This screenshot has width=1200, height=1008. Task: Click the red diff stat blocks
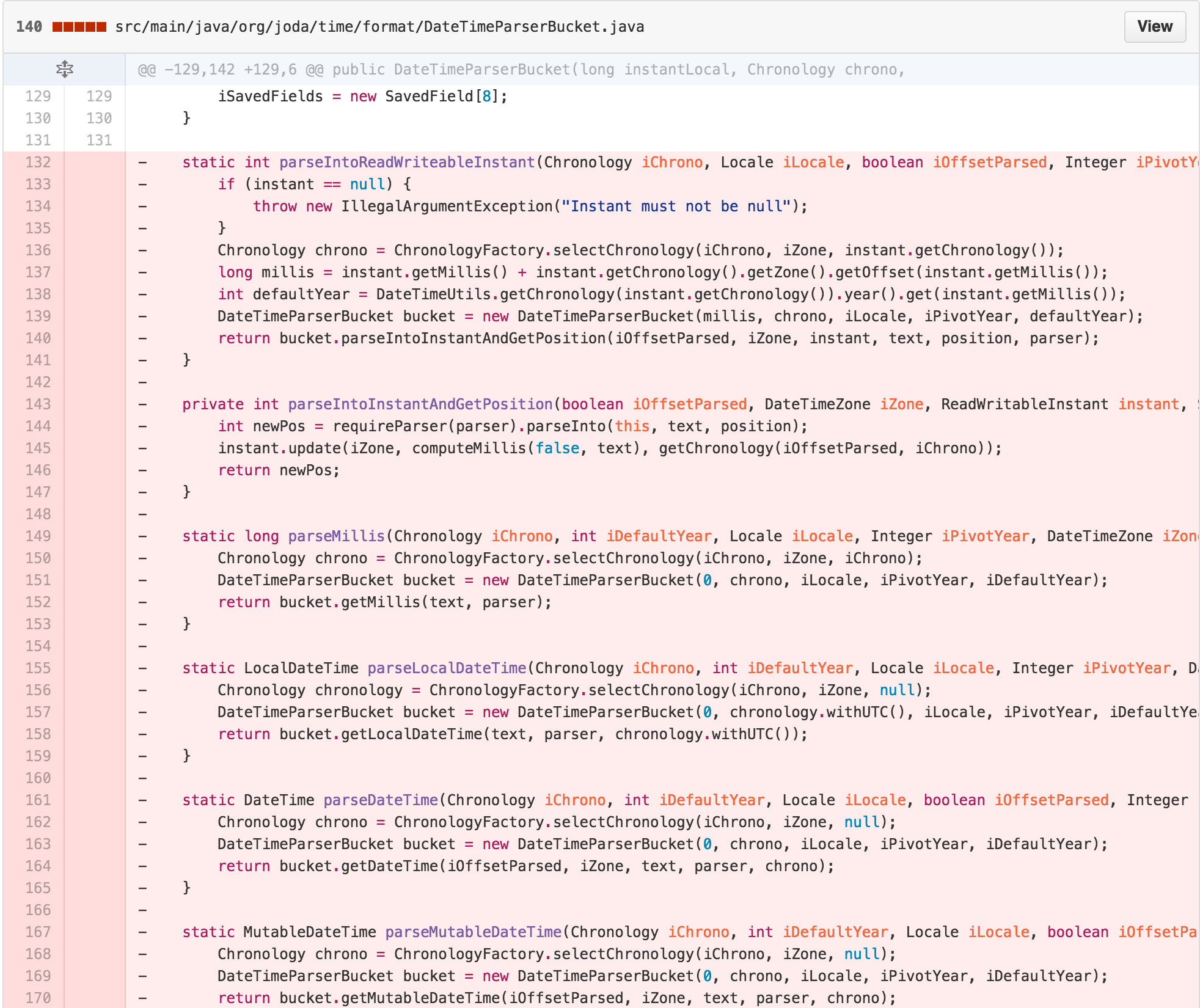pos(79,27)
